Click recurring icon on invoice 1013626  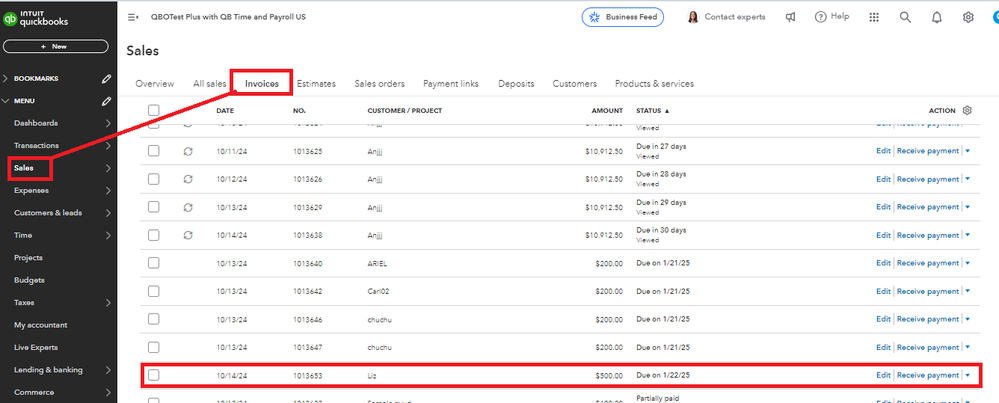tap(188, 180)
